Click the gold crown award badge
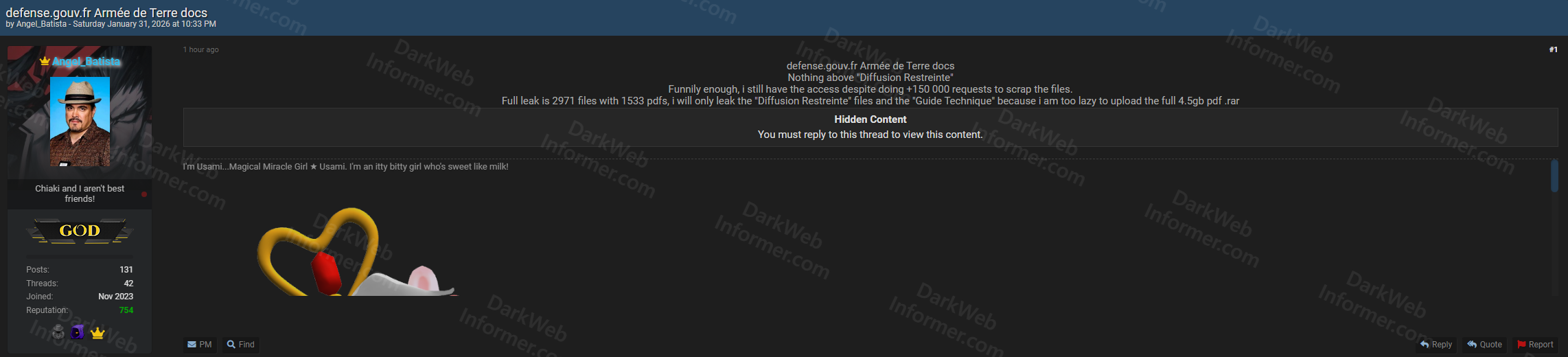Image resolution: width=1568 pixels, height=357 pixels. (97, 333)
